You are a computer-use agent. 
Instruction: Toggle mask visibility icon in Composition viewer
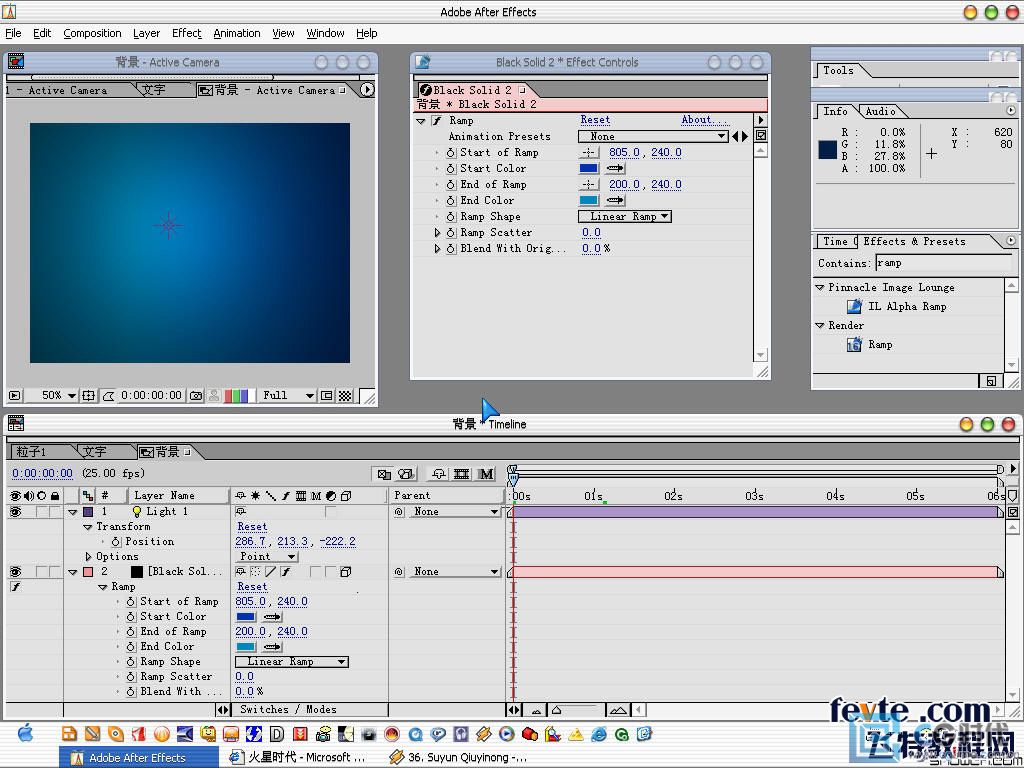coord(108,395)
